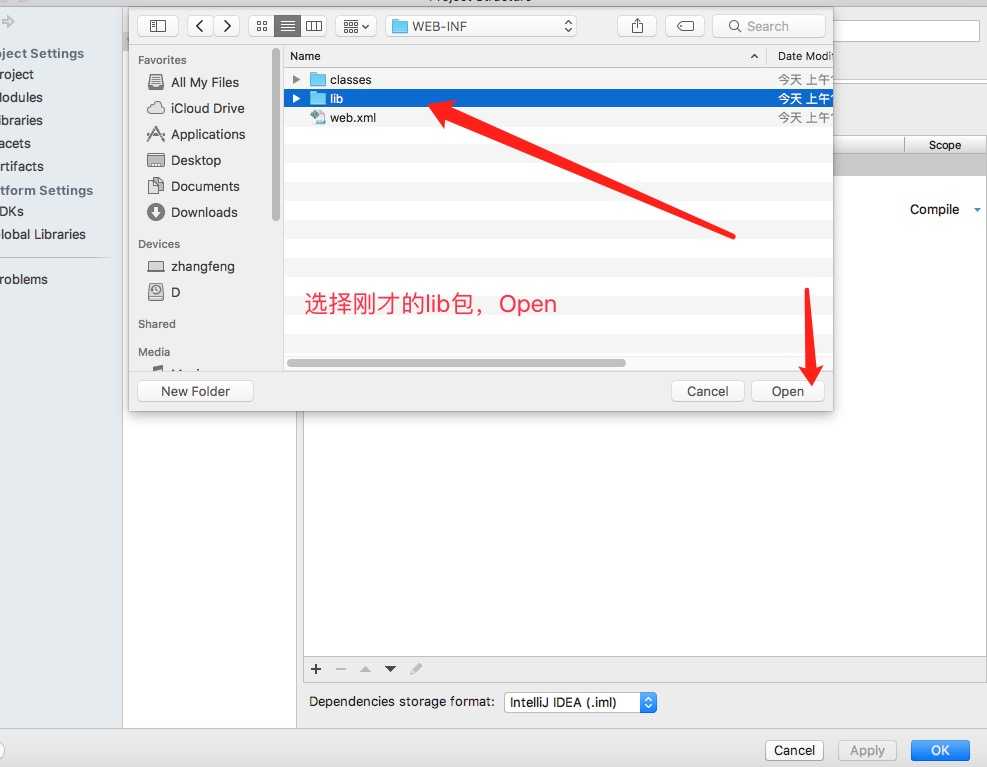This screenshot has height=767, width=987.
Task: Toggle the file dialog sidebar icon
Action: 157,26
